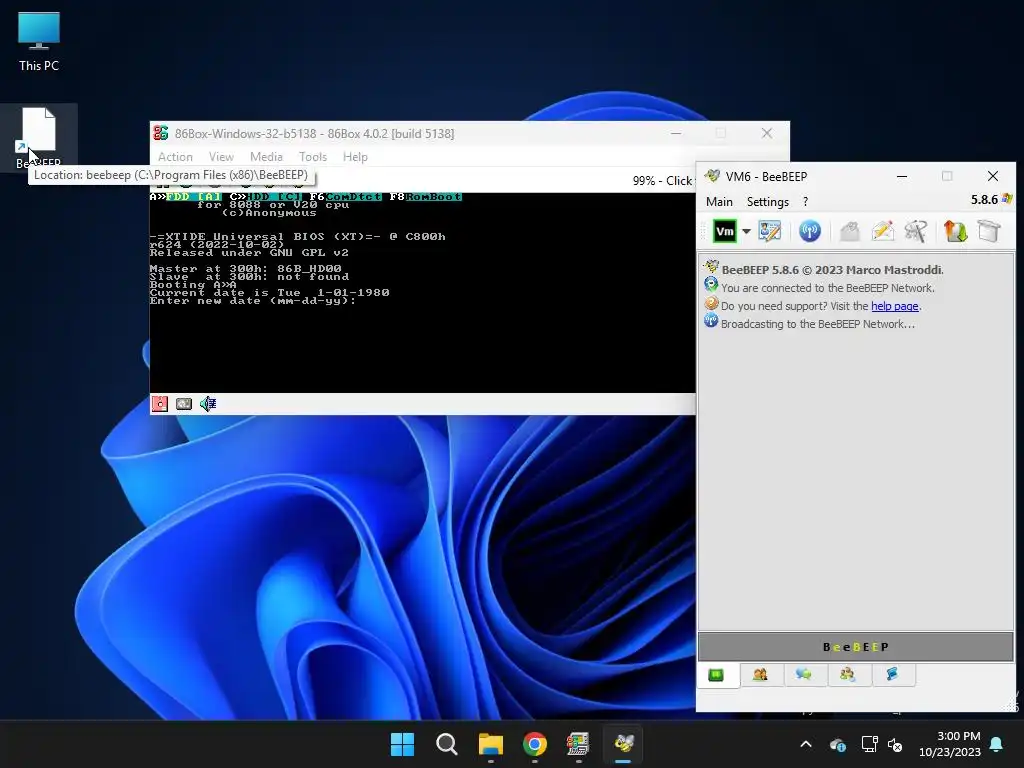1024x768 pixels.
Task: Minimize the BeeBEEP window
Action: [902, 176]
